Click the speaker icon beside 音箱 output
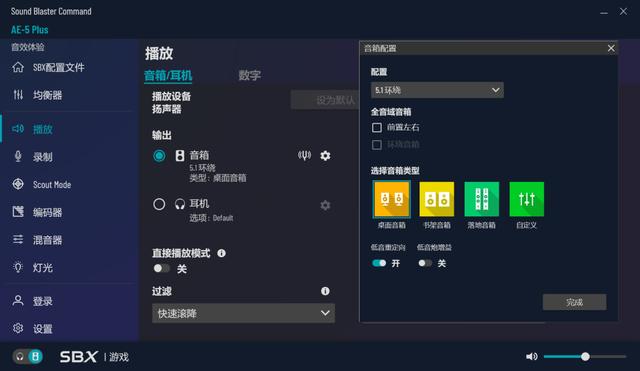 click(180, 156)
